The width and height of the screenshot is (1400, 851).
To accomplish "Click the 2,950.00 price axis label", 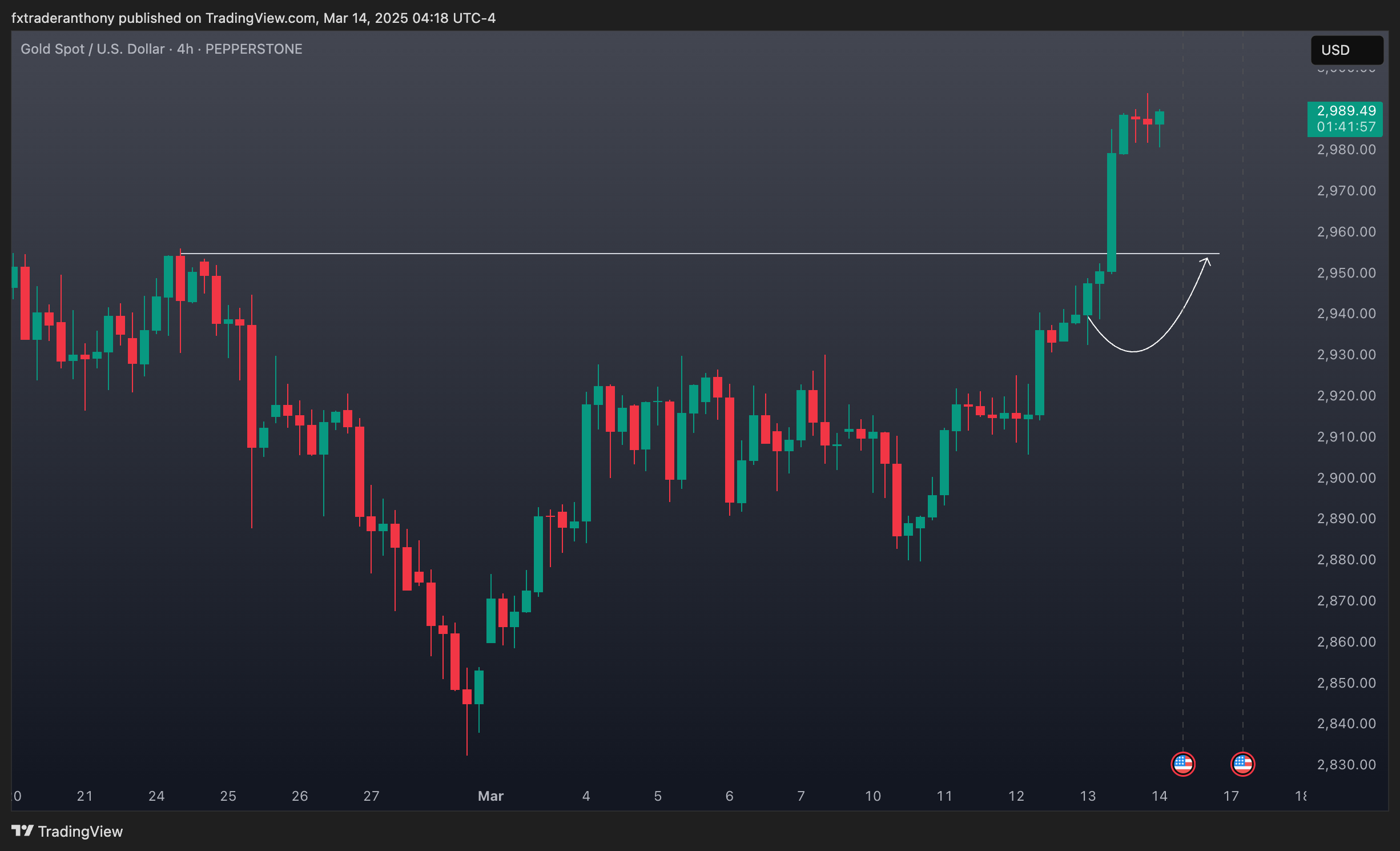I will [x=1346, y=273].
